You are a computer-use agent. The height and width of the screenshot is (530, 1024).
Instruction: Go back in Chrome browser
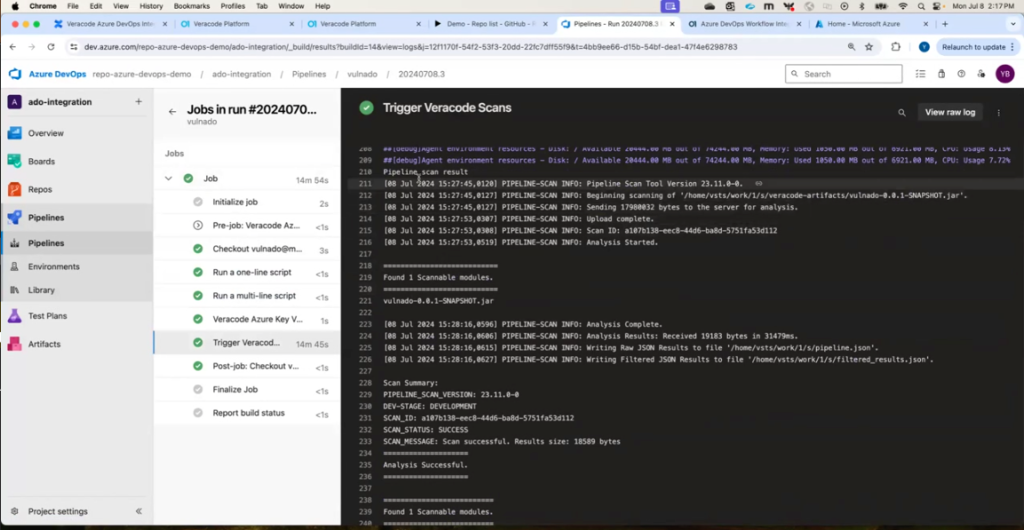point(12,47)
